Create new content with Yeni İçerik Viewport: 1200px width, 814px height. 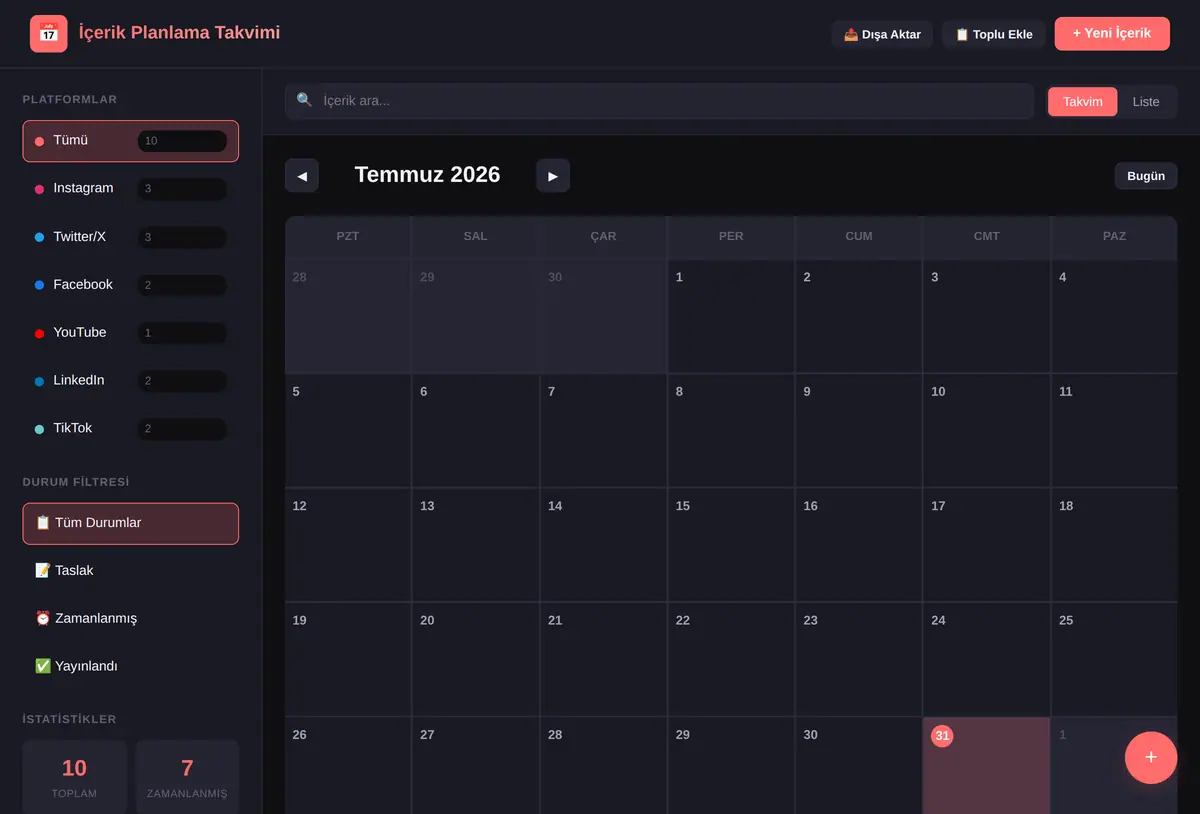pyautogui.click(x=1112, y=33)
